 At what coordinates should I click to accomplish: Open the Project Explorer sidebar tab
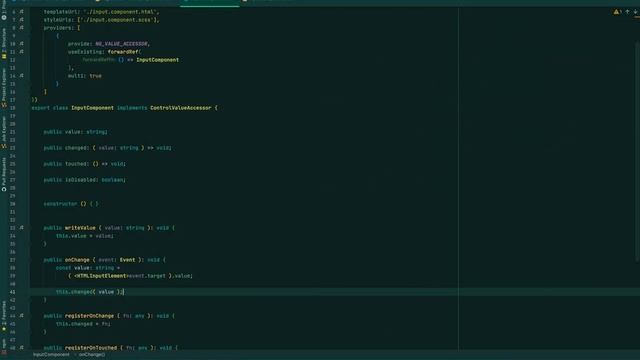[x=4, y=87]
